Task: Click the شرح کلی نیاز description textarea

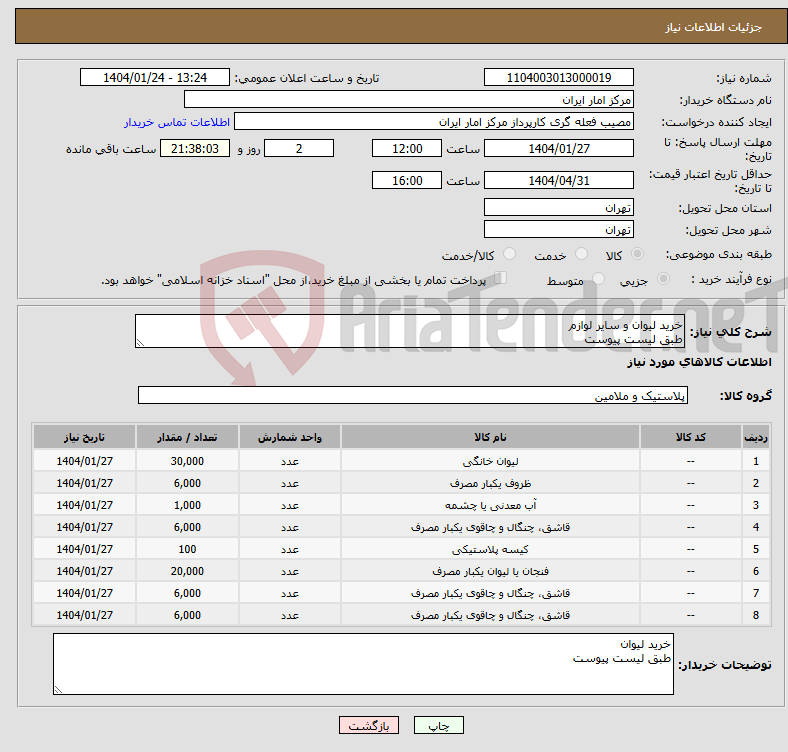Action: (x=410, y=331)
